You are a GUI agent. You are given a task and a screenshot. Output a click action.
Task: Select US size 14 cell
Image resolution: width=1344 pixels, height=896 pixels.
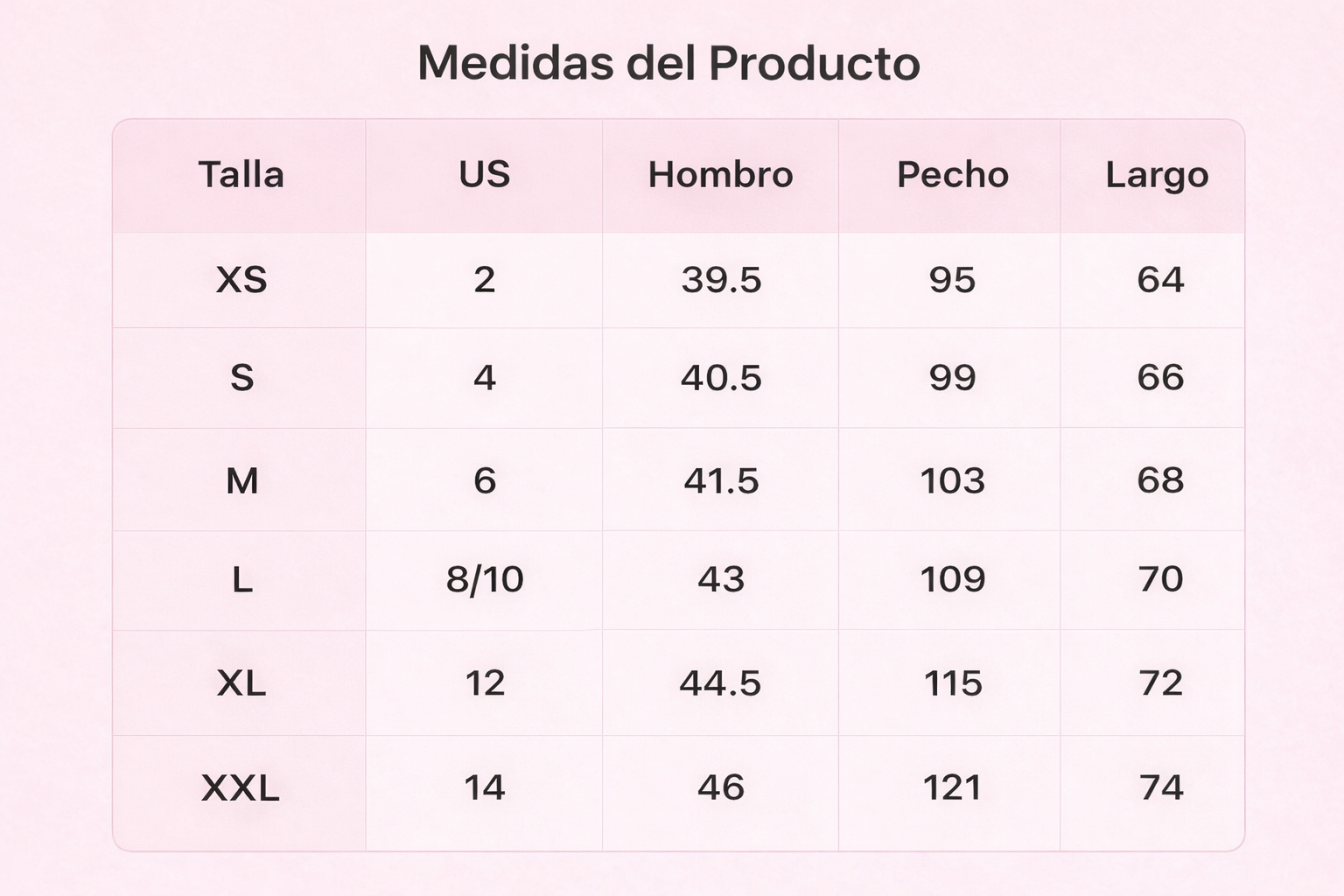tap(484, 788)
